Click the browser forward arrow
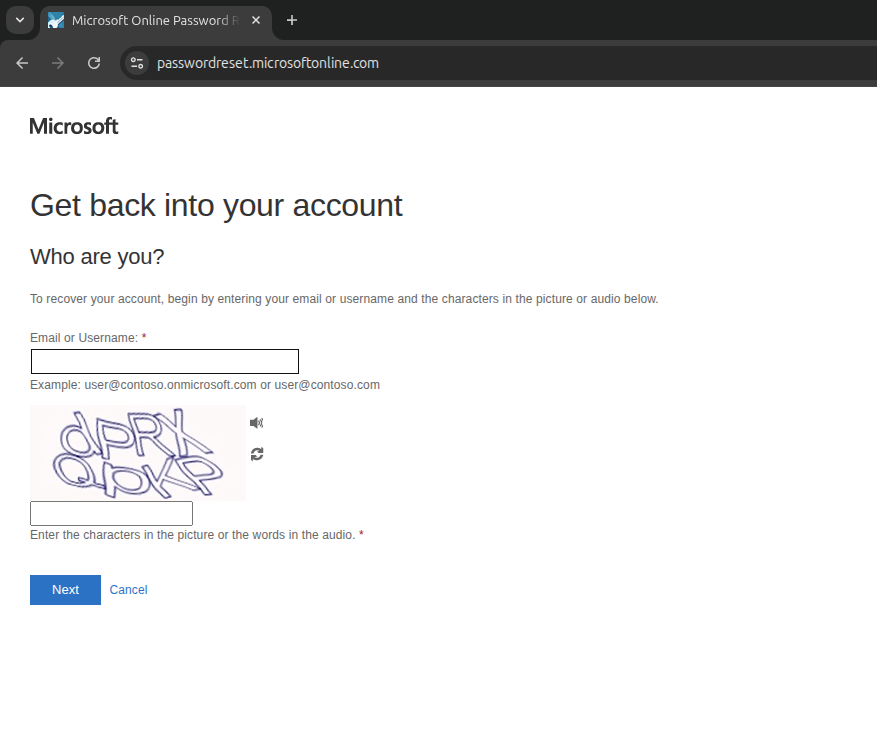The width and height of the screenshot is (877, 754). 58,63
